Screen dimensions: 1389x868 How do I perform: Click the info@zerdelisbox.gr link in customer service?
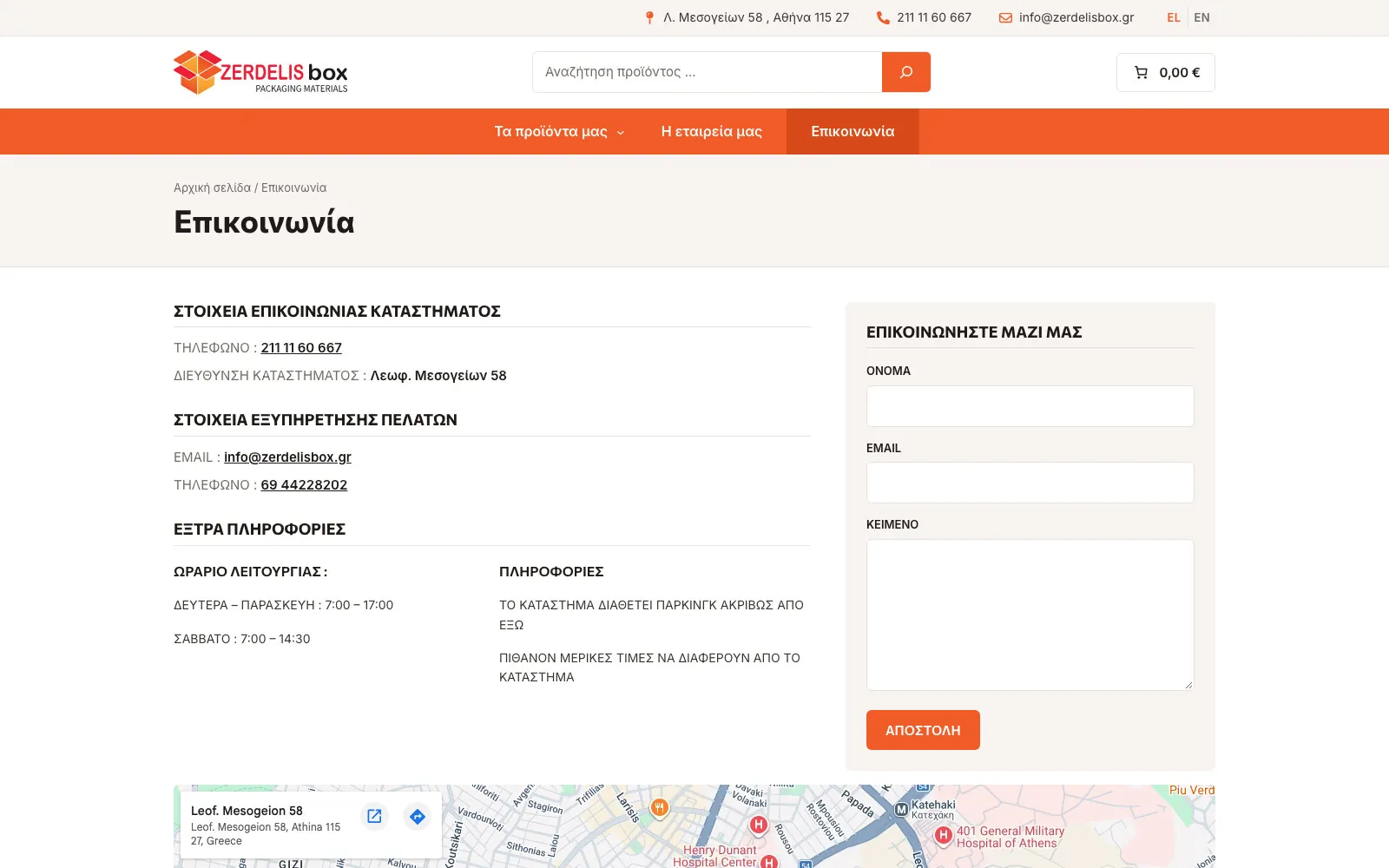tap(287, 457)
